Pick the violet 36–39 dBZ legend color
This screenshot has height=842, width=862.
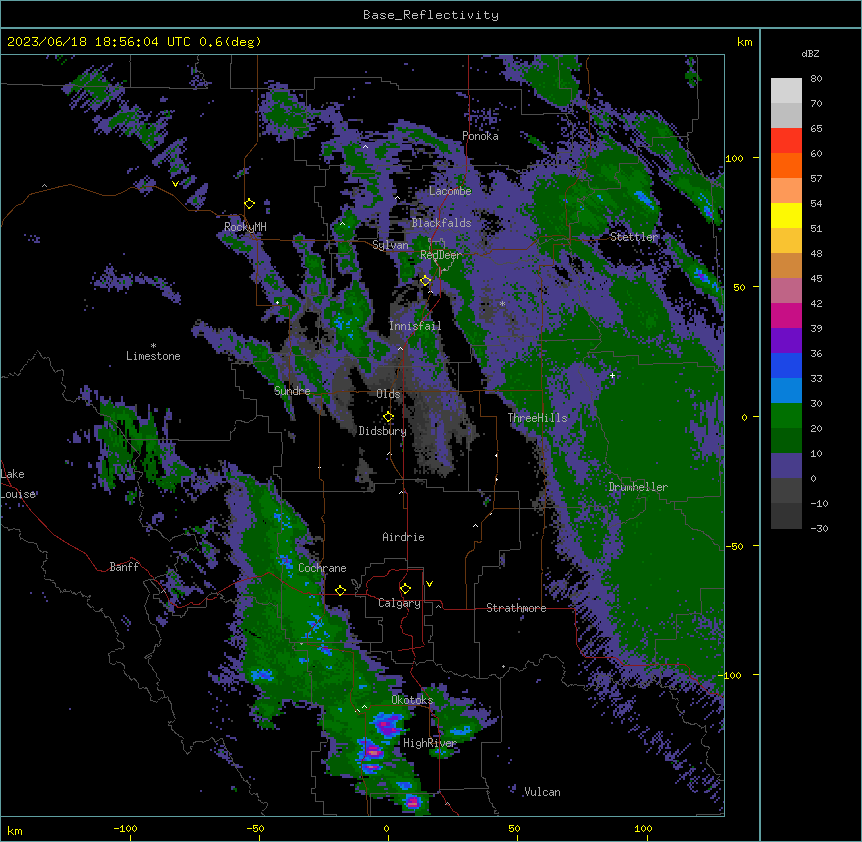[x=786, y=341]
